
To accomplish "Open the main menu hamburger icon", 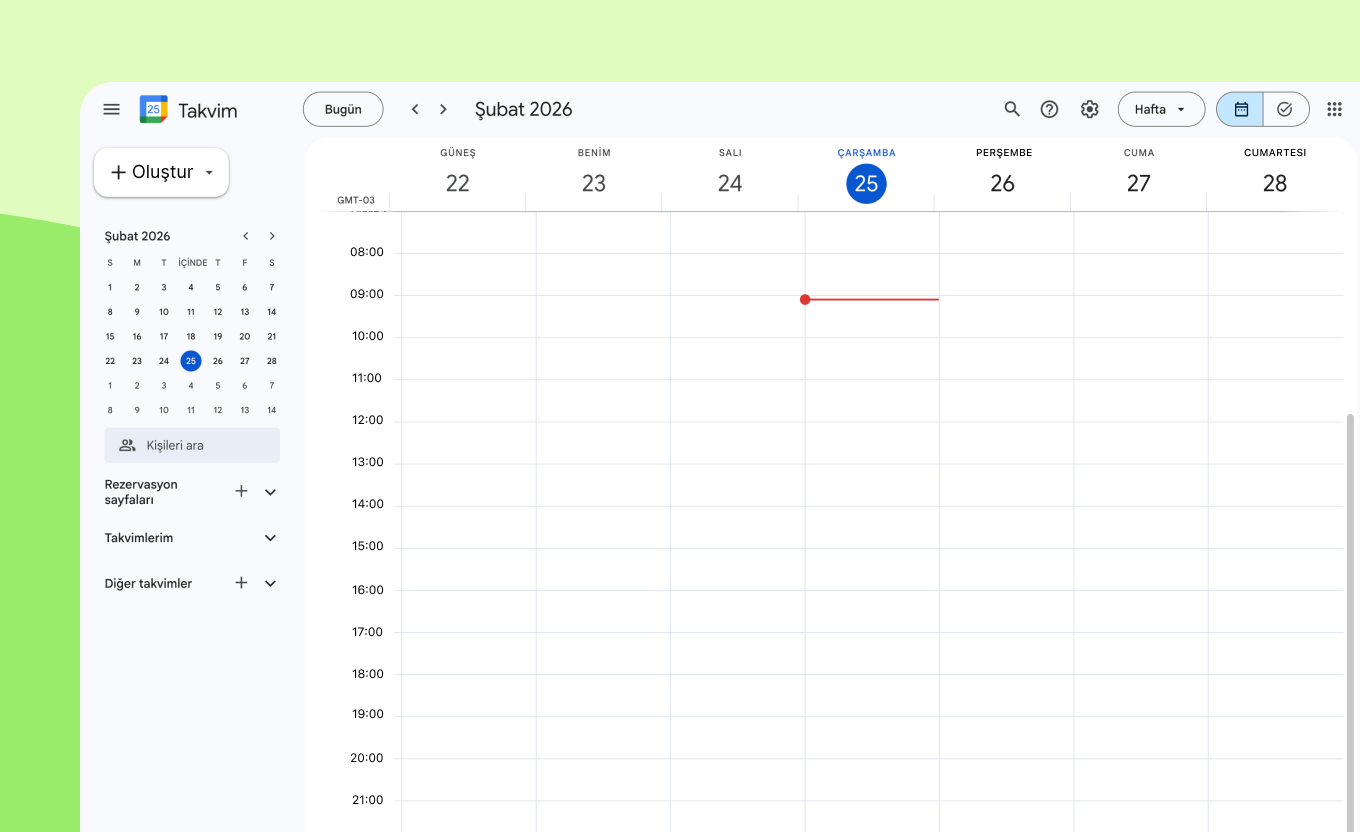I will (112, 110).
